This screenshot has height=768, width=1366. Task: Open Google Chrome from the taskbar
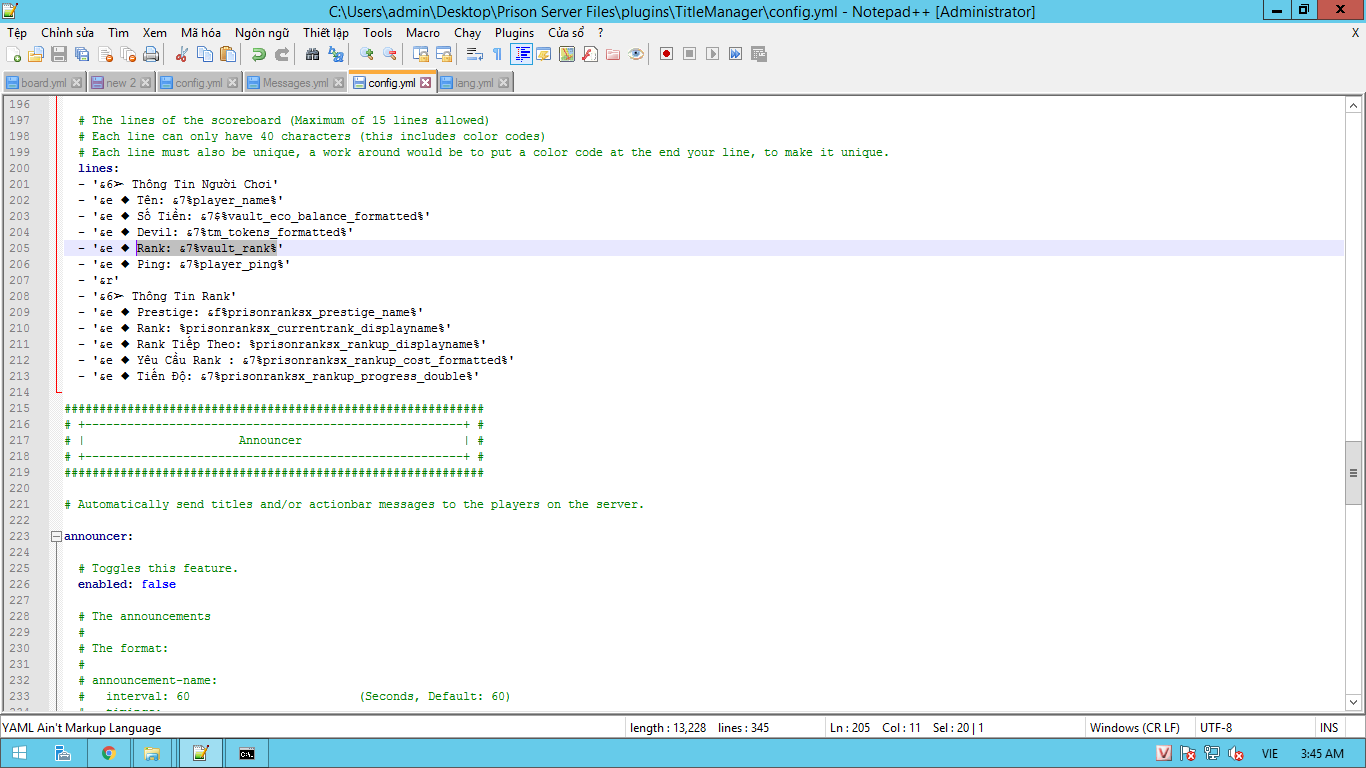point(108,753)
